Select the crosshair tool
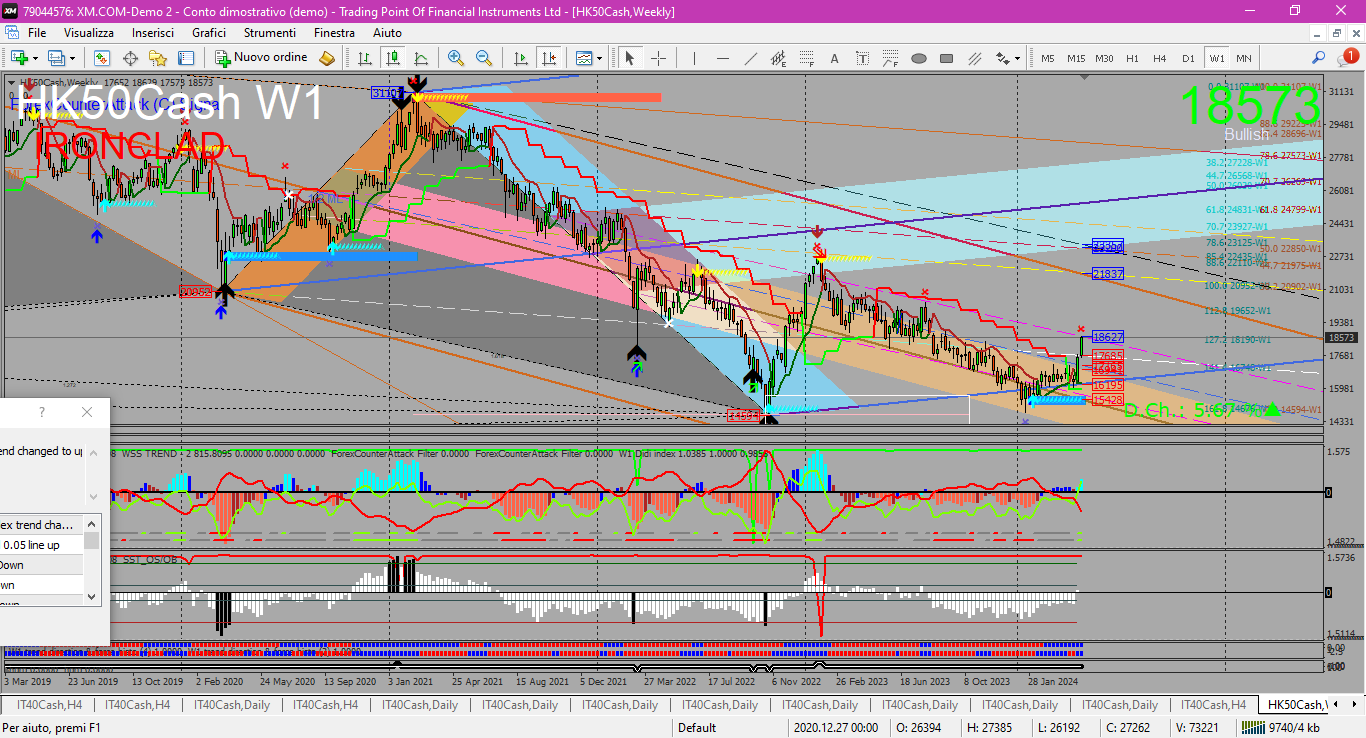The width and height of the screenshot is (1366, 738). [658, 58]
